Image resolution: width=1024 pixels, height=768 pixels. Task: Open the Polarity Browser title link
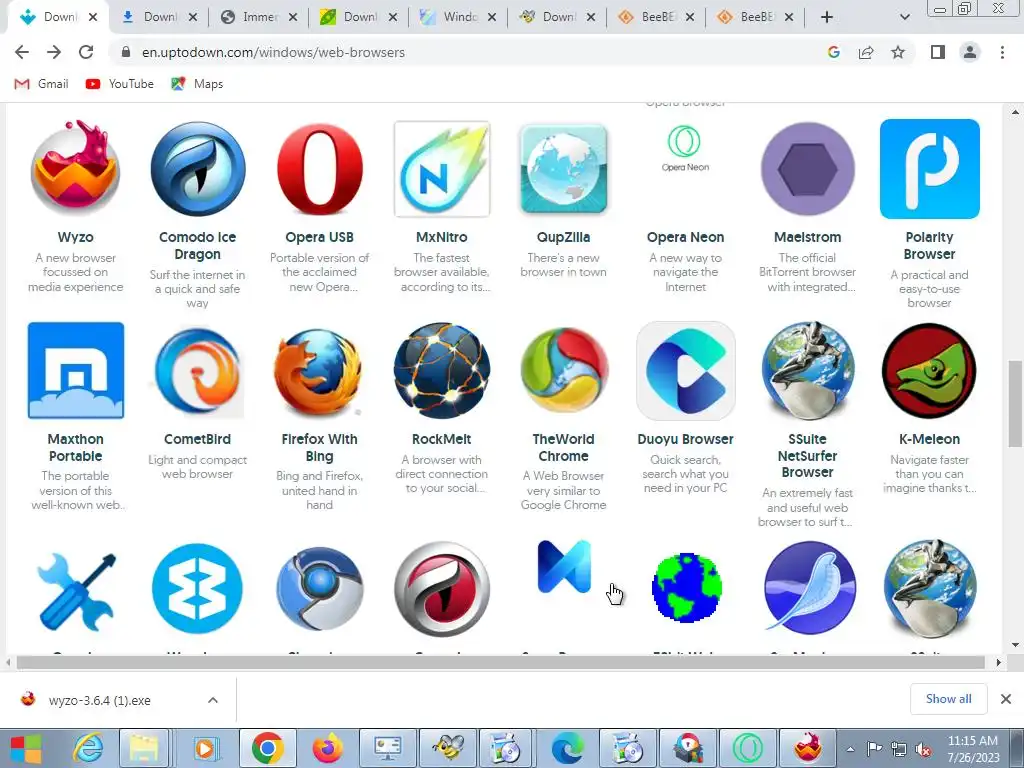(929, 246)
